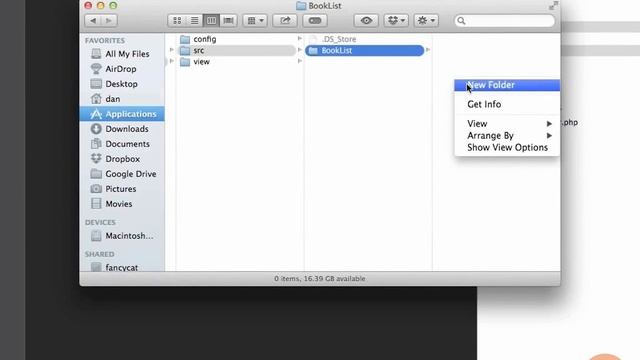Open the View submenu in context menu

pos(507,124)
